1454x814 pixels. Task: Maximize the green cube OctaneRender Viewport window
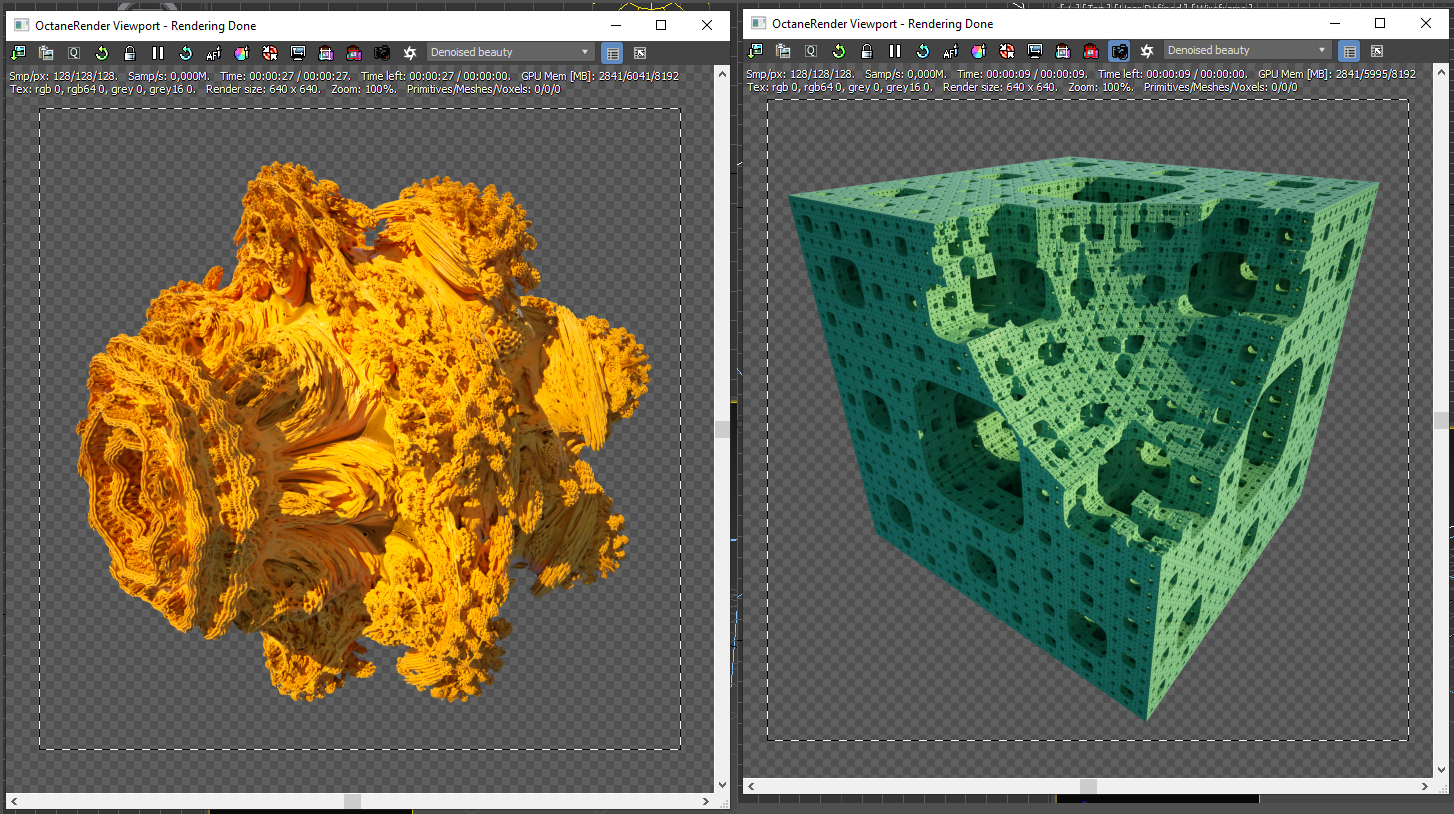[x=1380, y=23]
